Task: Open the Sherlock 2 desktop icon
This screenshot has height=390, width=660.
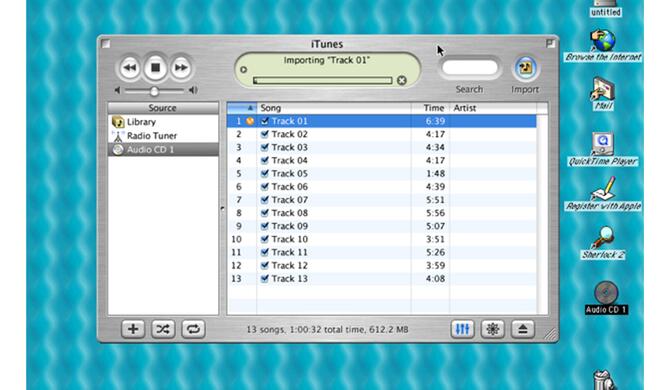Action: 603,243
